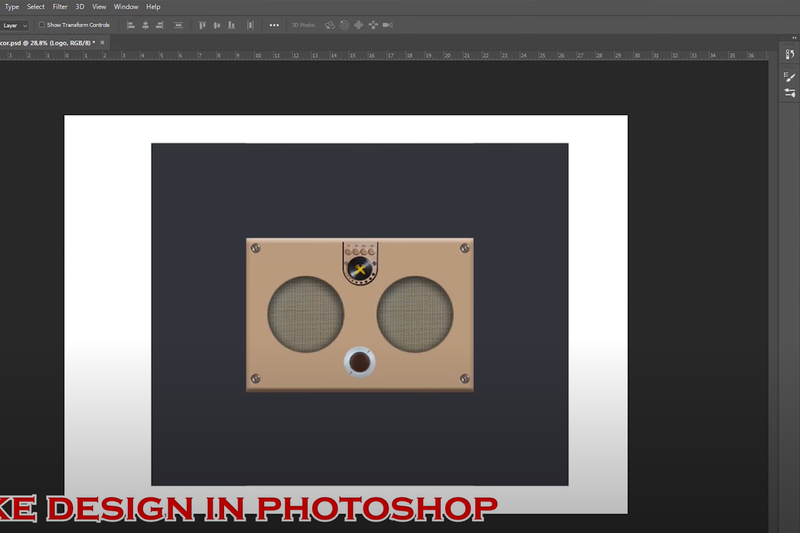Open the Window menu
Screen dimensions: 800x533
coord(126,7)
